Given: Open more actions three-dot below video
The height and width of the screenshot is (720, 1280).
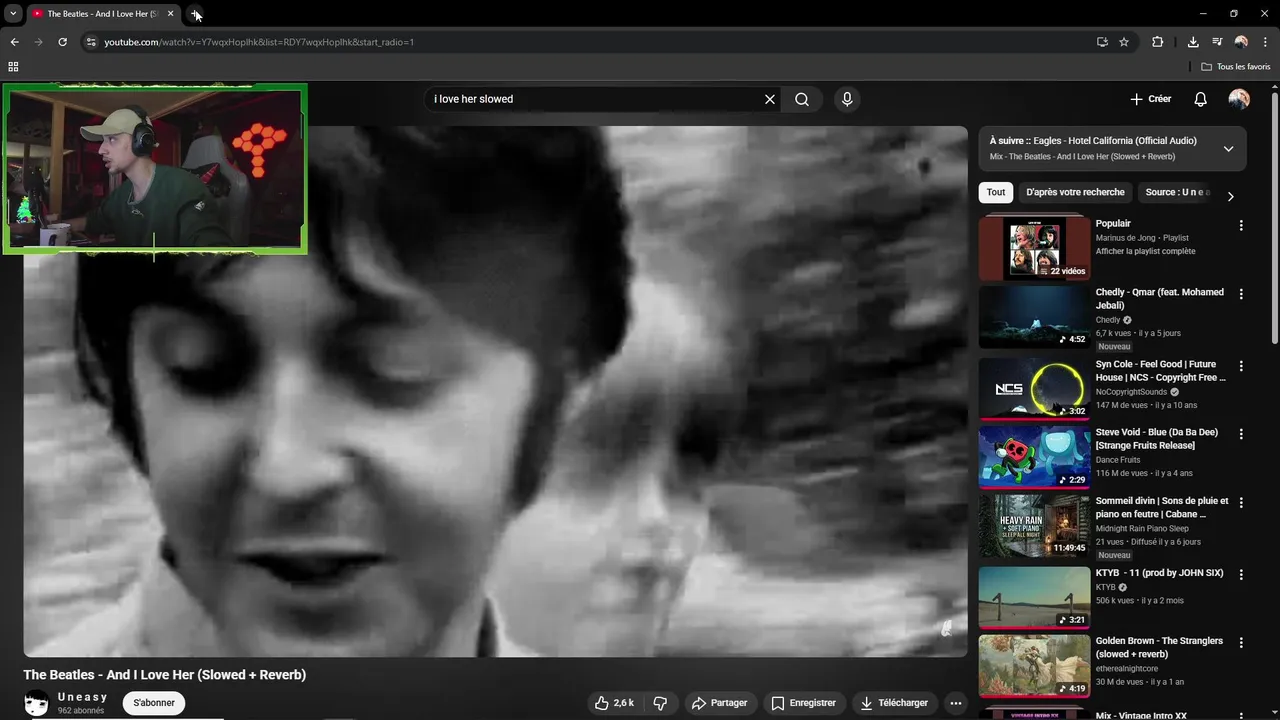Looking at the screenshot, I should tap(956, 703).
